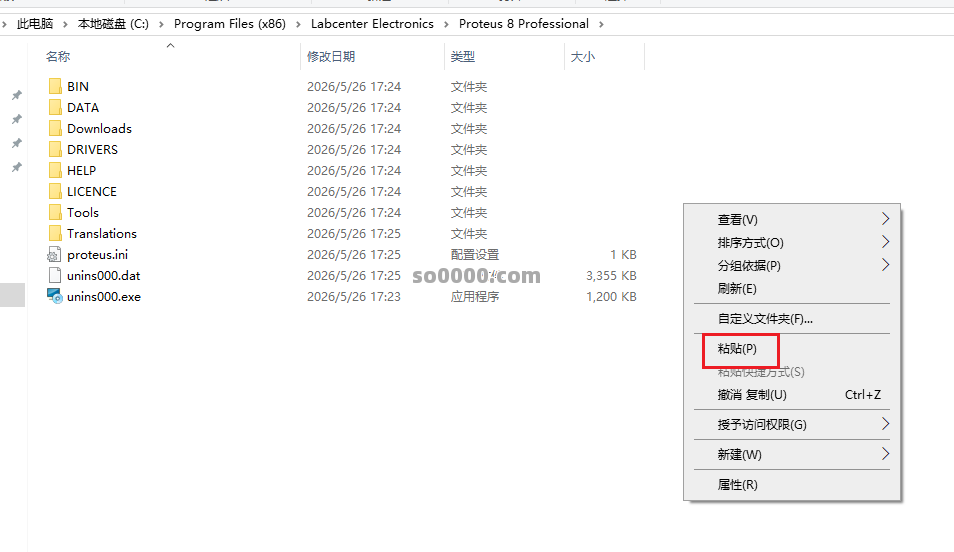Click the third quick access pin icon
954x552 pixels.
tap(16, 143)
